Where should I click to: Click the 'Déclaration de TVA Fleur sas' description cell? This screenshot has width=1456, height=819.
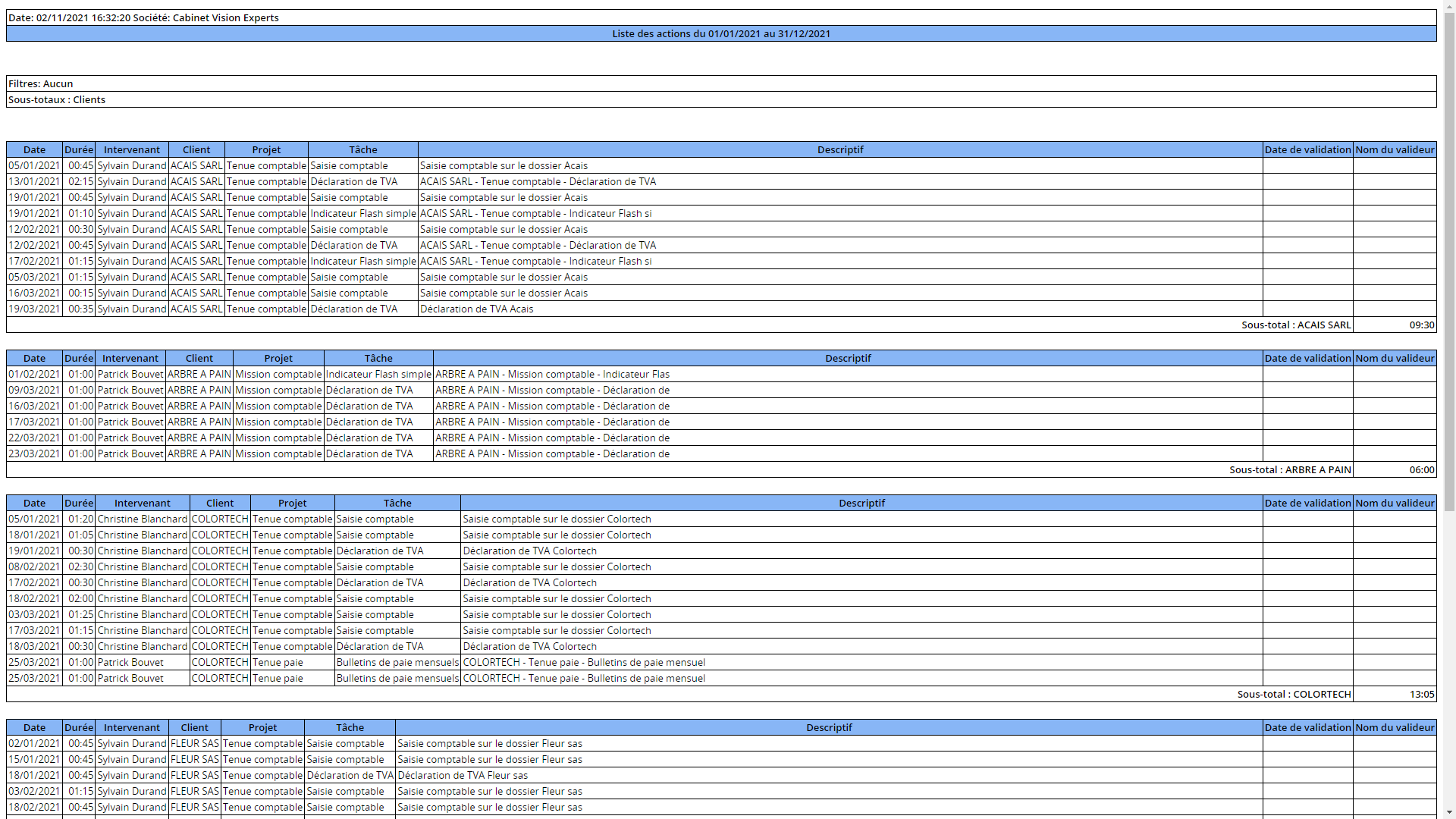pyautogui.click(x=462, y=775)
